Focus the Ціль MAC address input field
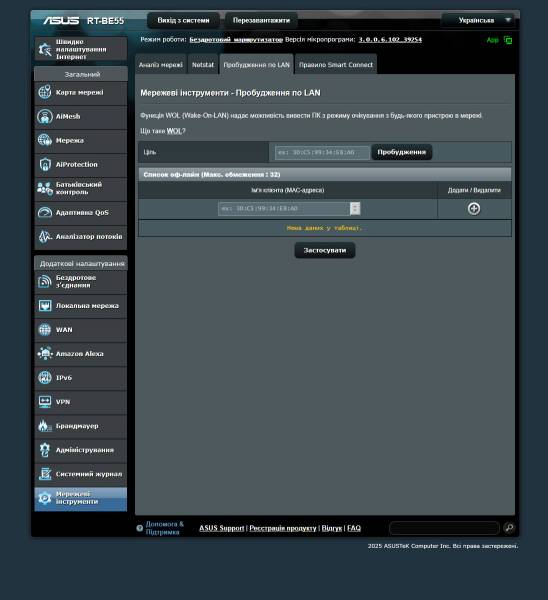This screenshot has width=548, height=600. coord(322,152)
